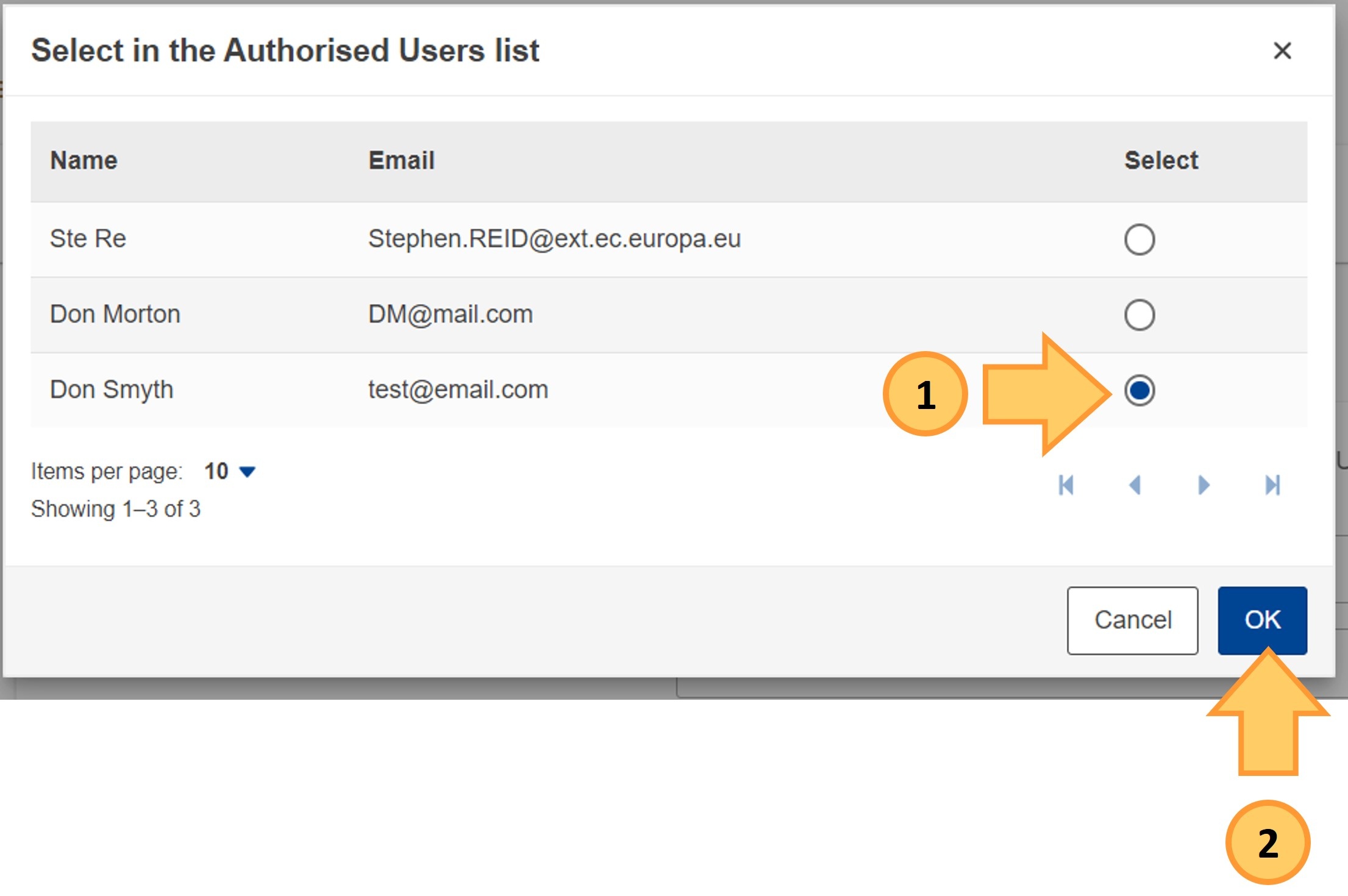Click the name Don Morton
This screenshot has width=1348, height=896.
click(115, 314)
